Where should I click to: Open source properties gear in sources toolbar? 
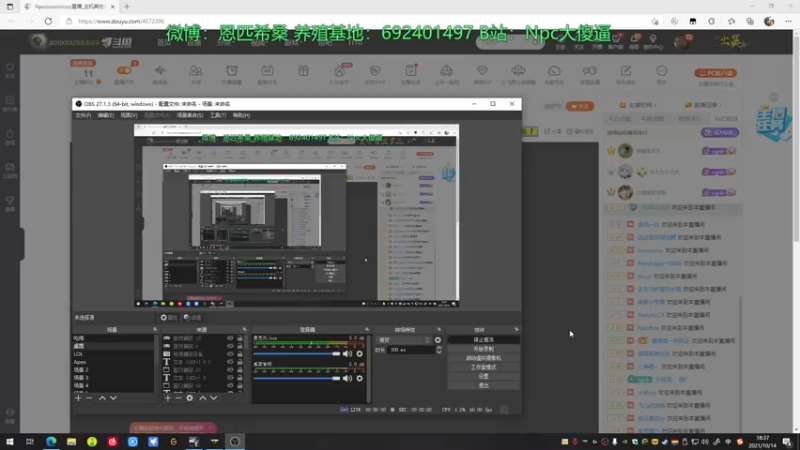[190, 398]
